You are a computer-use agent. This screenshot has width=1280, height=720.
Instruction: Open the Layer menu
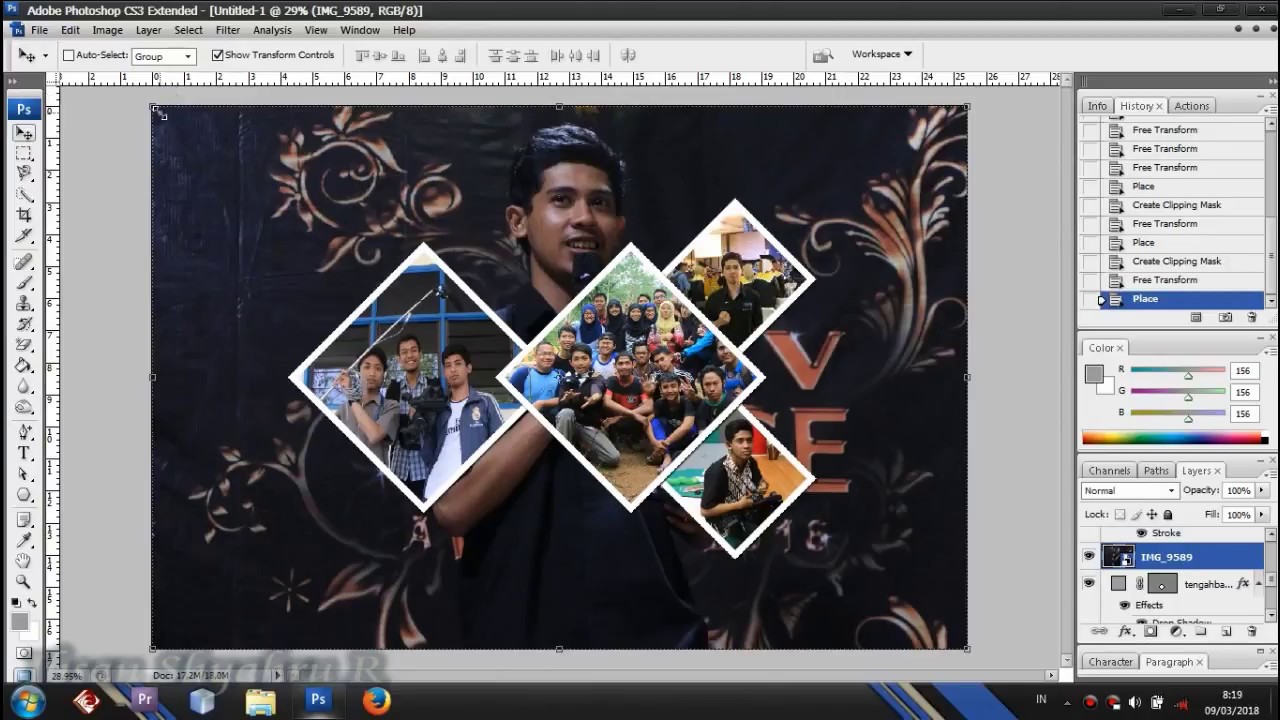coord(148,30)
